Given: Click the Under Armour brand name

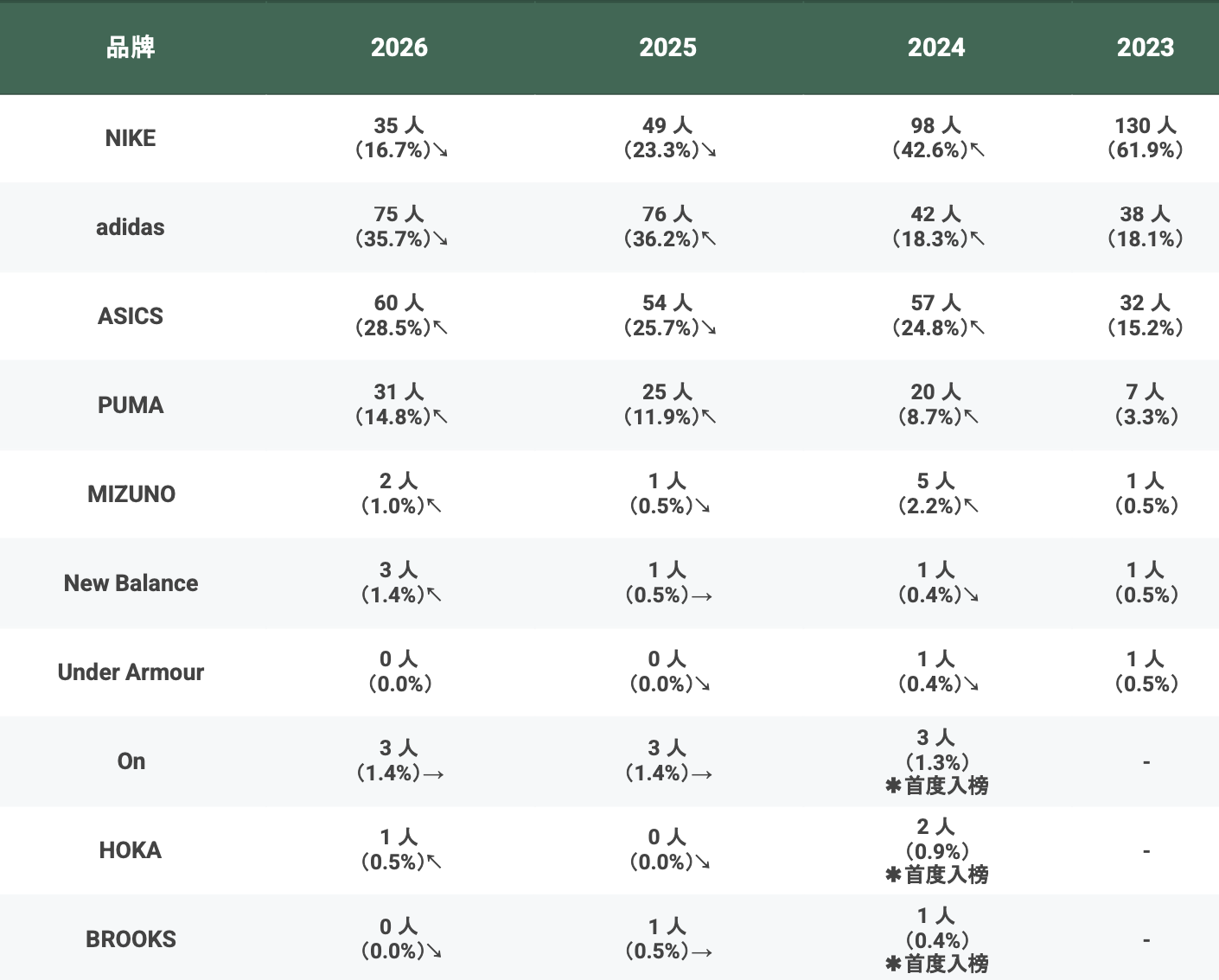Looking at the screenshot, I should 131,672.
